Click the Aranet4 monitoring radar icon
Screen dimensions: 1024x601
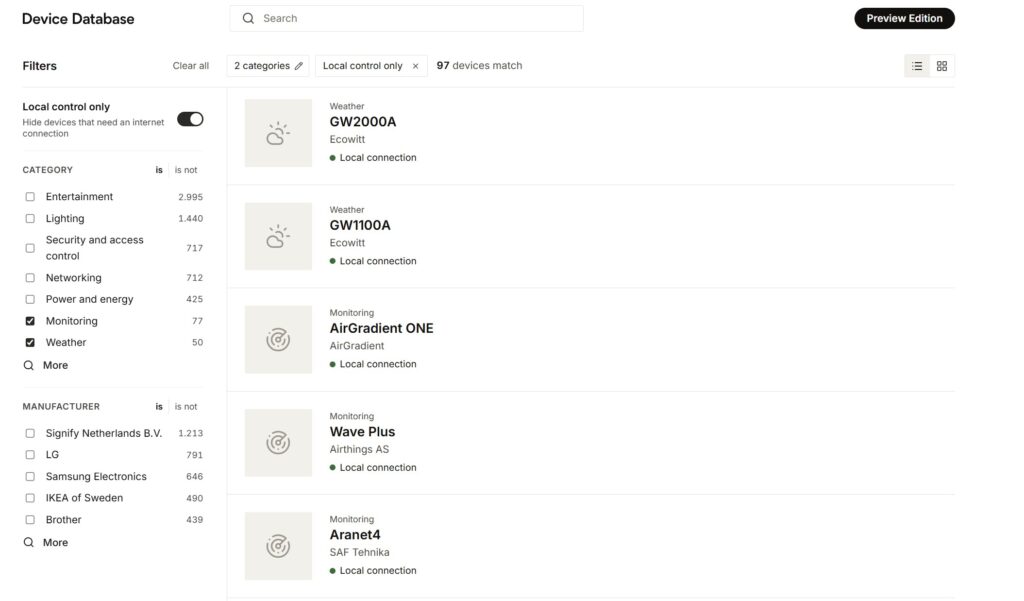click(278, 546)
